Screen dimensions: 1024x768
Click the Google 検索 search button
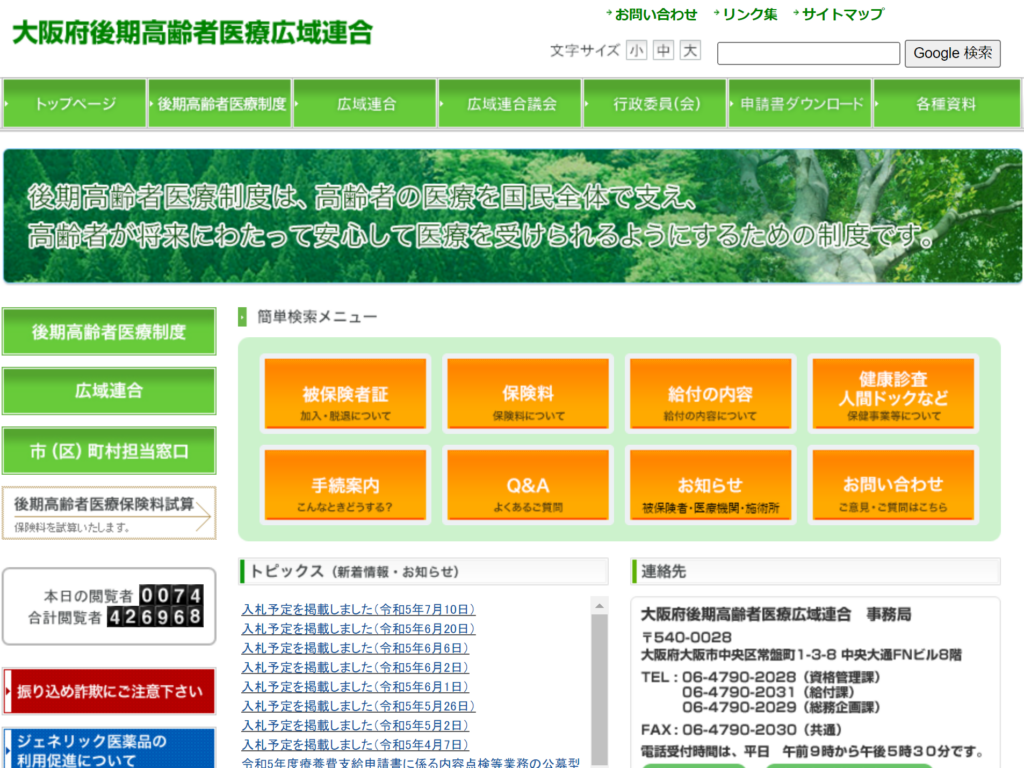pos(952,53)
